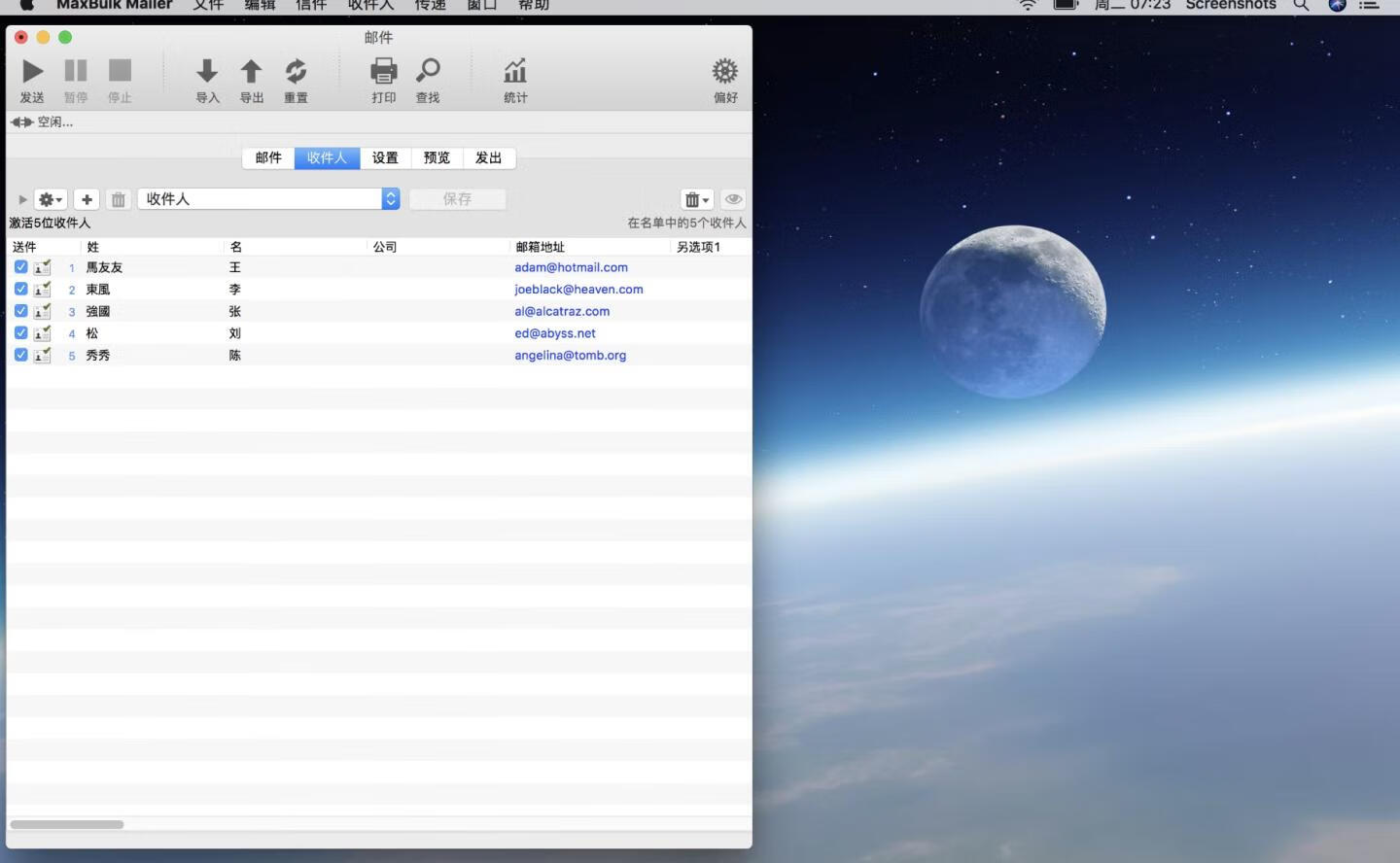Click the arrows icon beside 空闲 status
This screenshot has height=863, width=1400.
click(21, 122)
